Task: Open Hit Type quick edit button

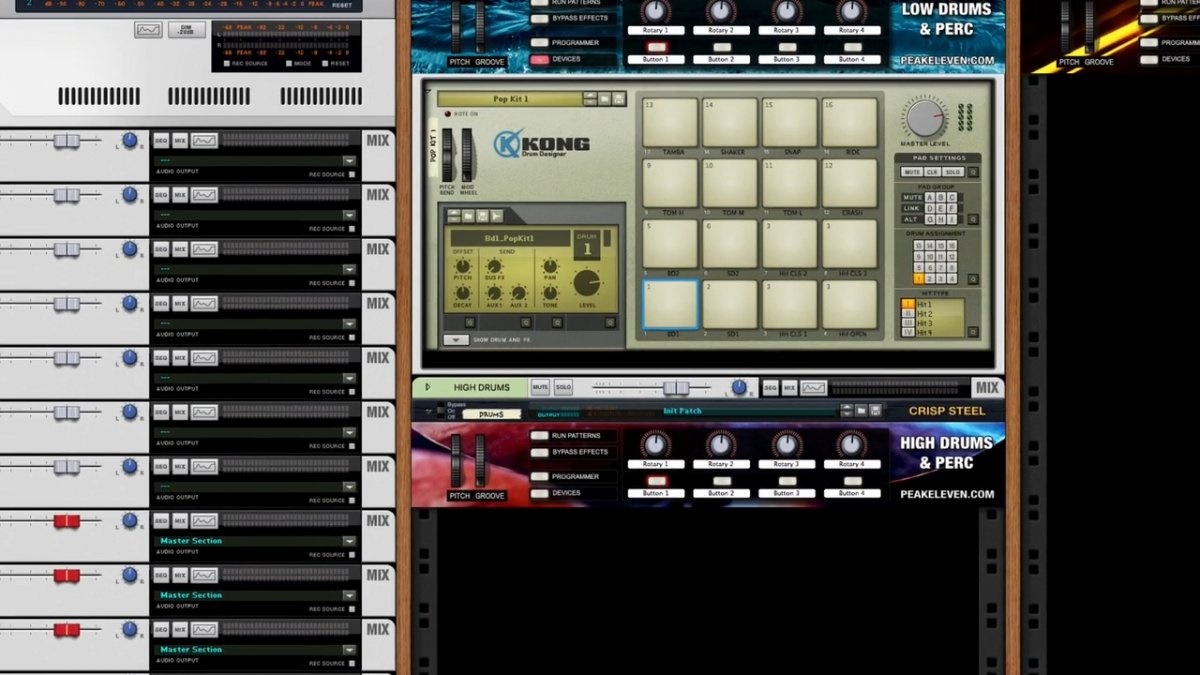Action: (x=973, y=332)
